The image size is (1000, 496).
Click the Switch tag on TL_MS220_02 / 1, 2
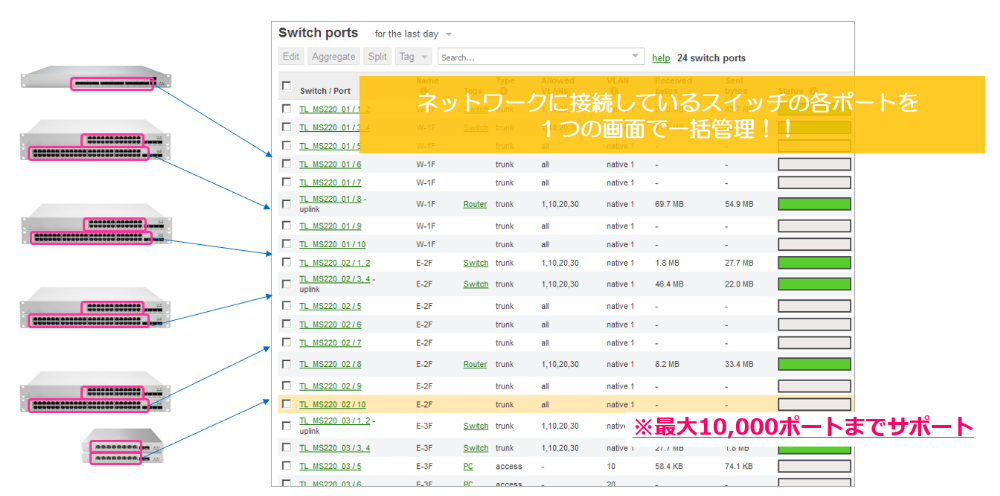[x=475, y=263]
